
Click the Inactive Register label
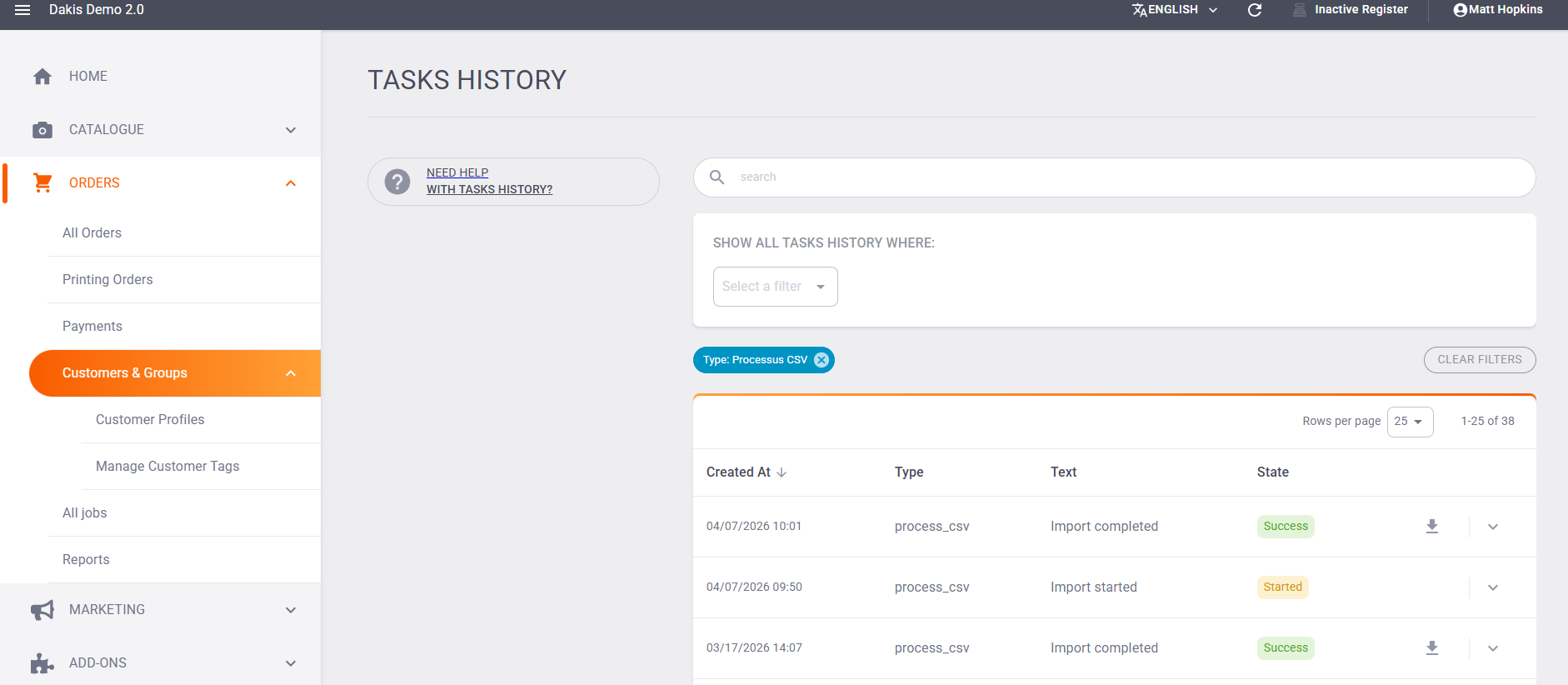(x=1361, y=10)
